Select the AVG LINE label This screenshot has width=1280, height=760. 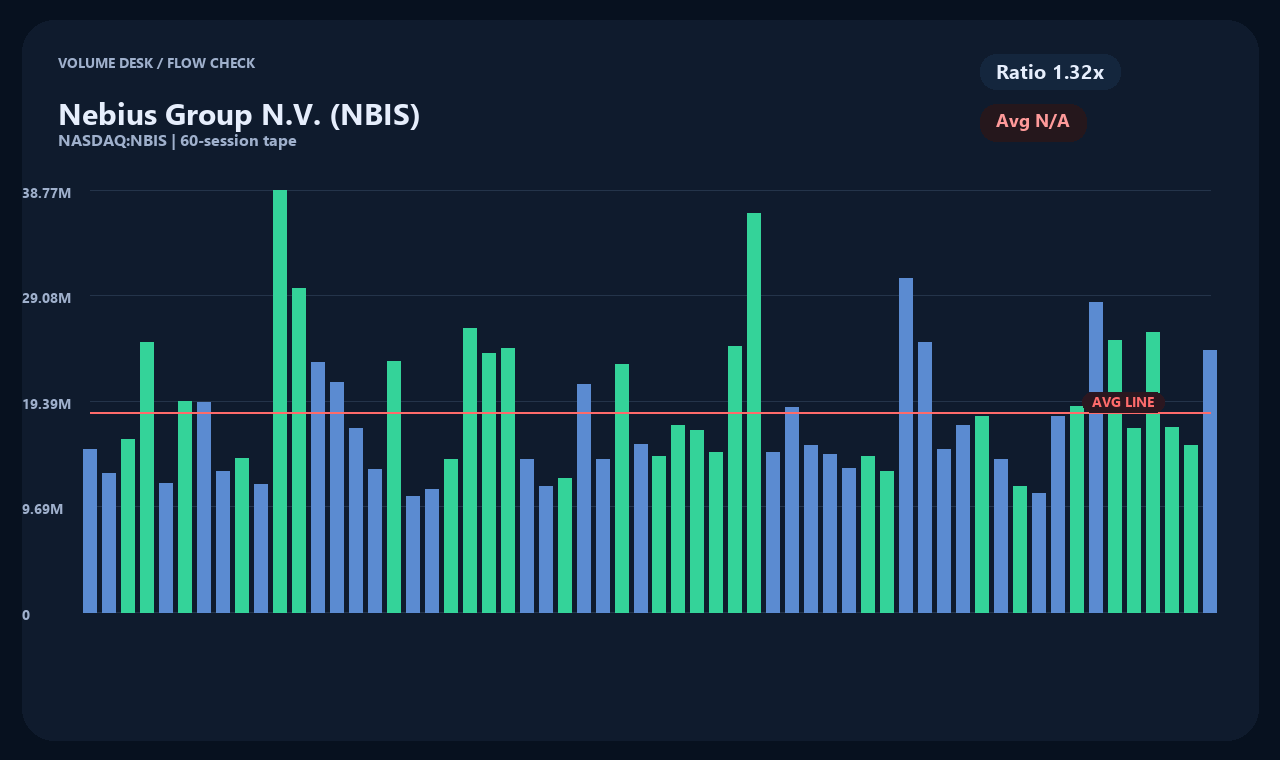(x=1123, y=402)
